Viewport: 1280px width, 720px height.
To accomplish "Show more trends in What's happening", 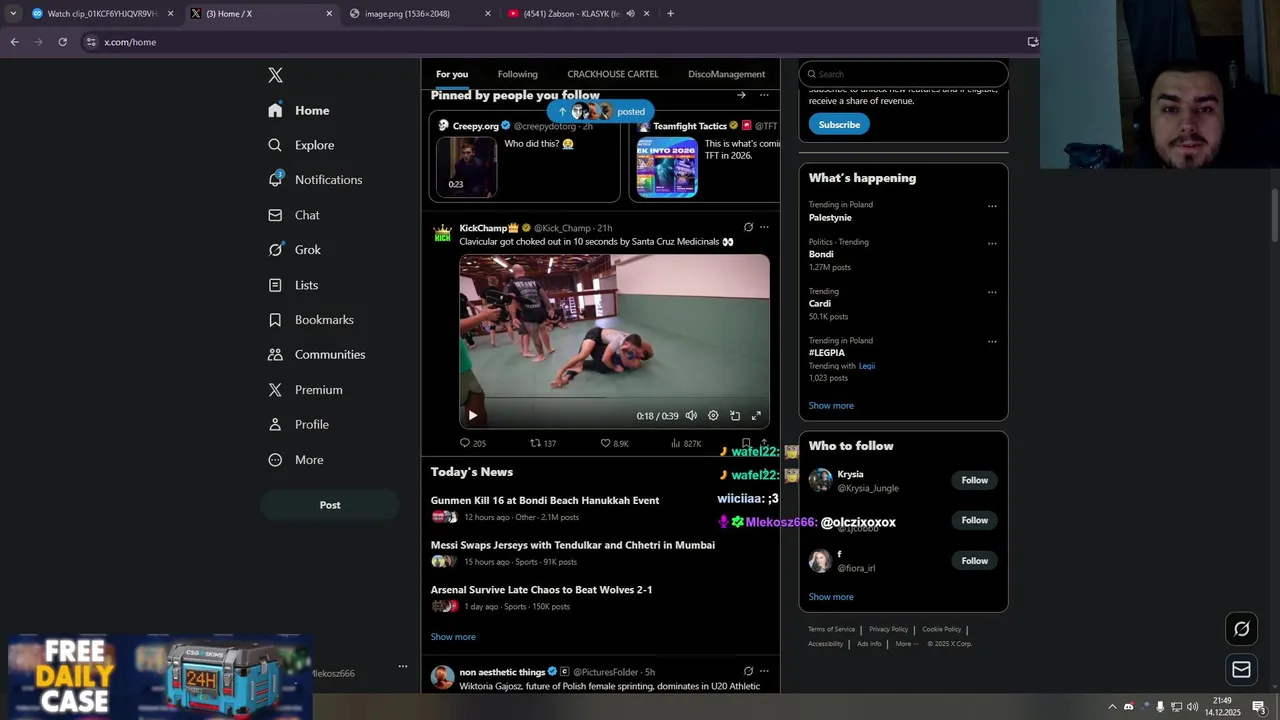I will coord(831,406).
